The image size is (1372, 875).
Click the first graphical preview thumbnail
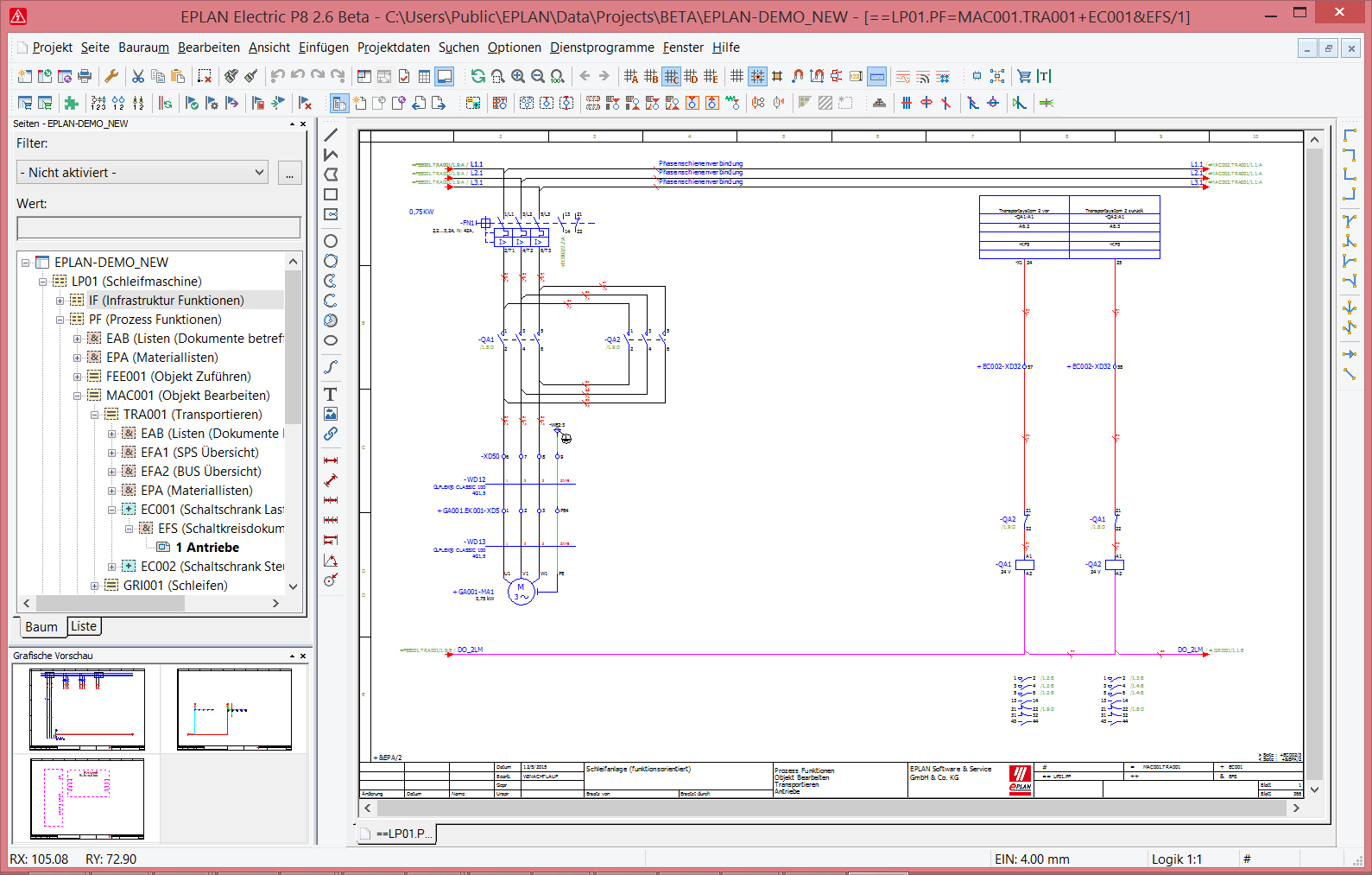86,709
